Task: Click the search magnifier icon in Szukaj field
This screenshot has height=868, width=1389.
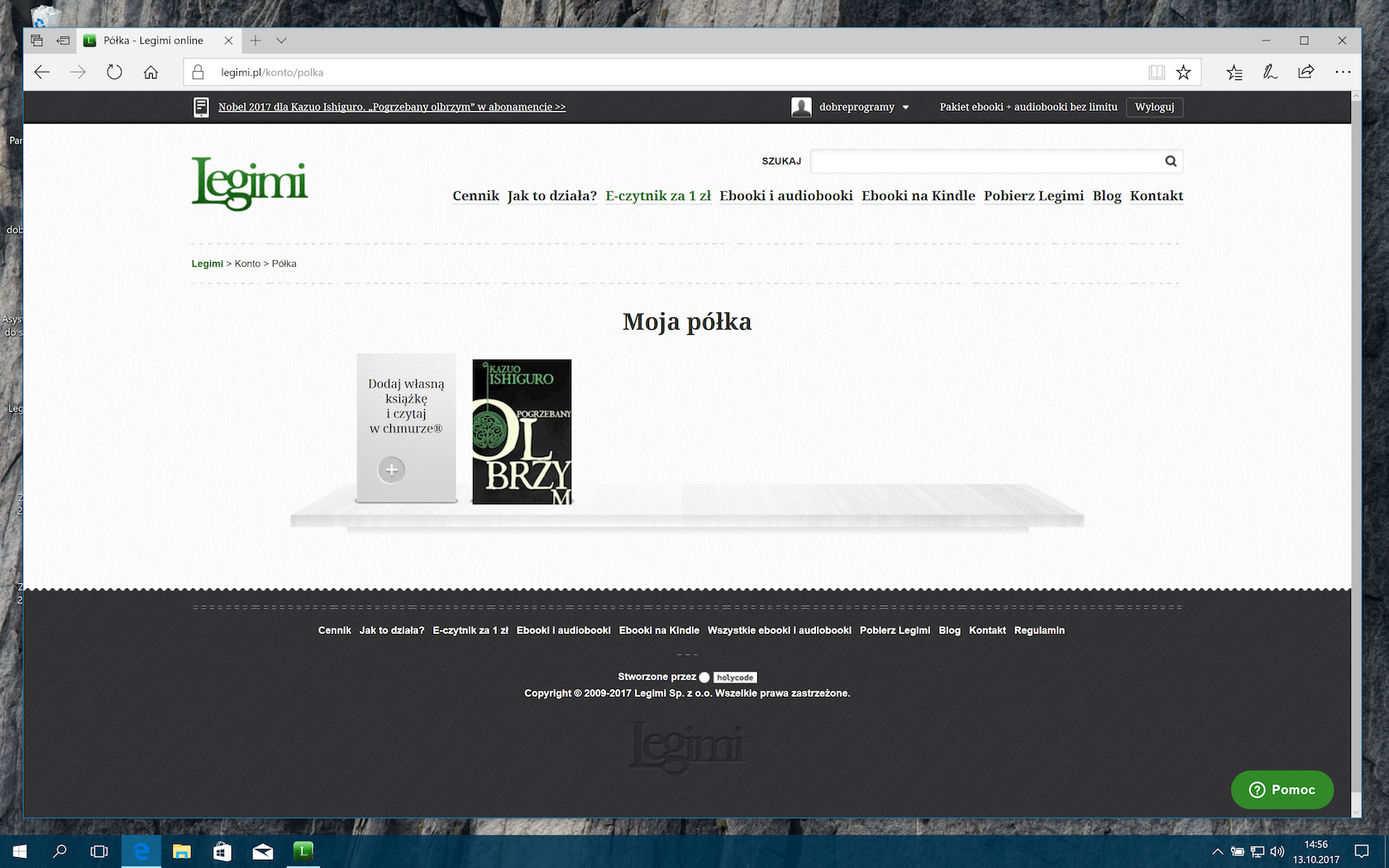Action: coord(1171,161)
